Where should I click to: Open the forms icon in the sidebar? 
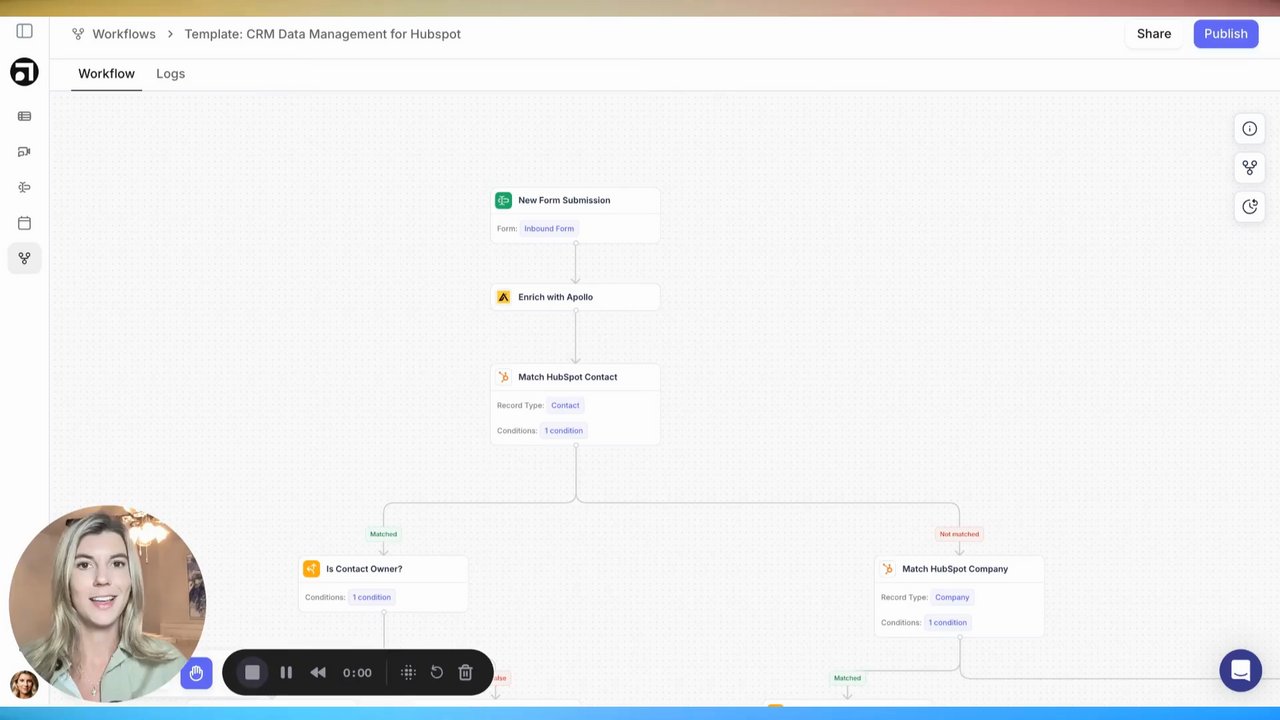(24, 187)
